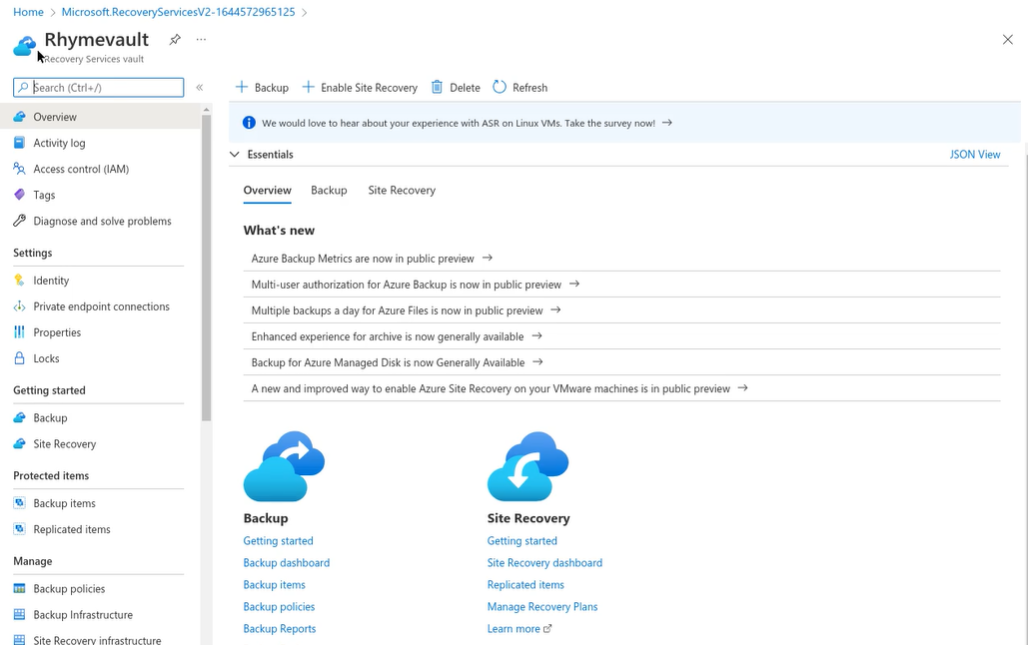Viewport: 1028px width, 645px height.
Task: Collapse the left navigation menu chevron
Action: click(199, 87)
